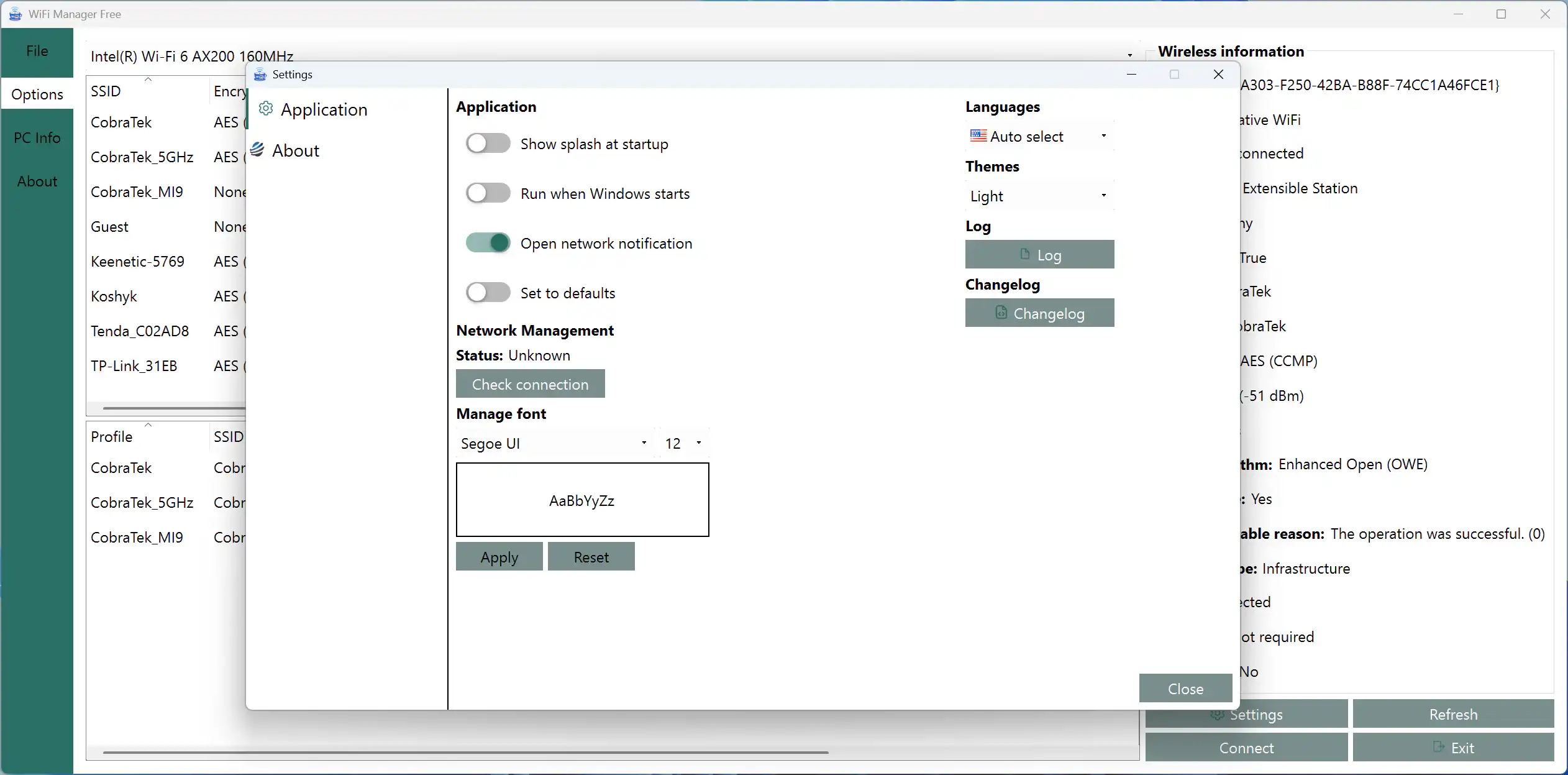Click the US flag language icon

(978, 135)
